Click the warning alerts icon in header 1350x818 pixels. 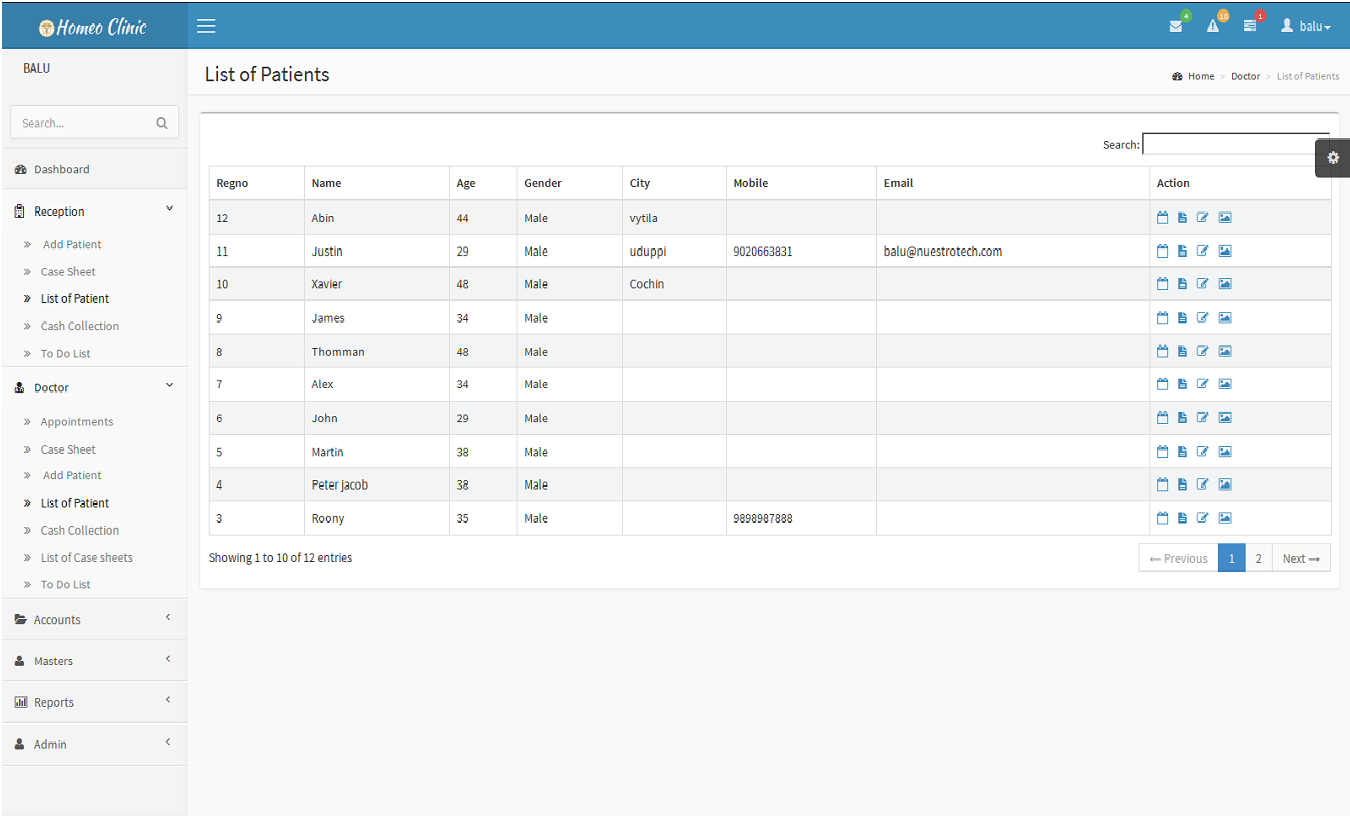point(1213,26)
